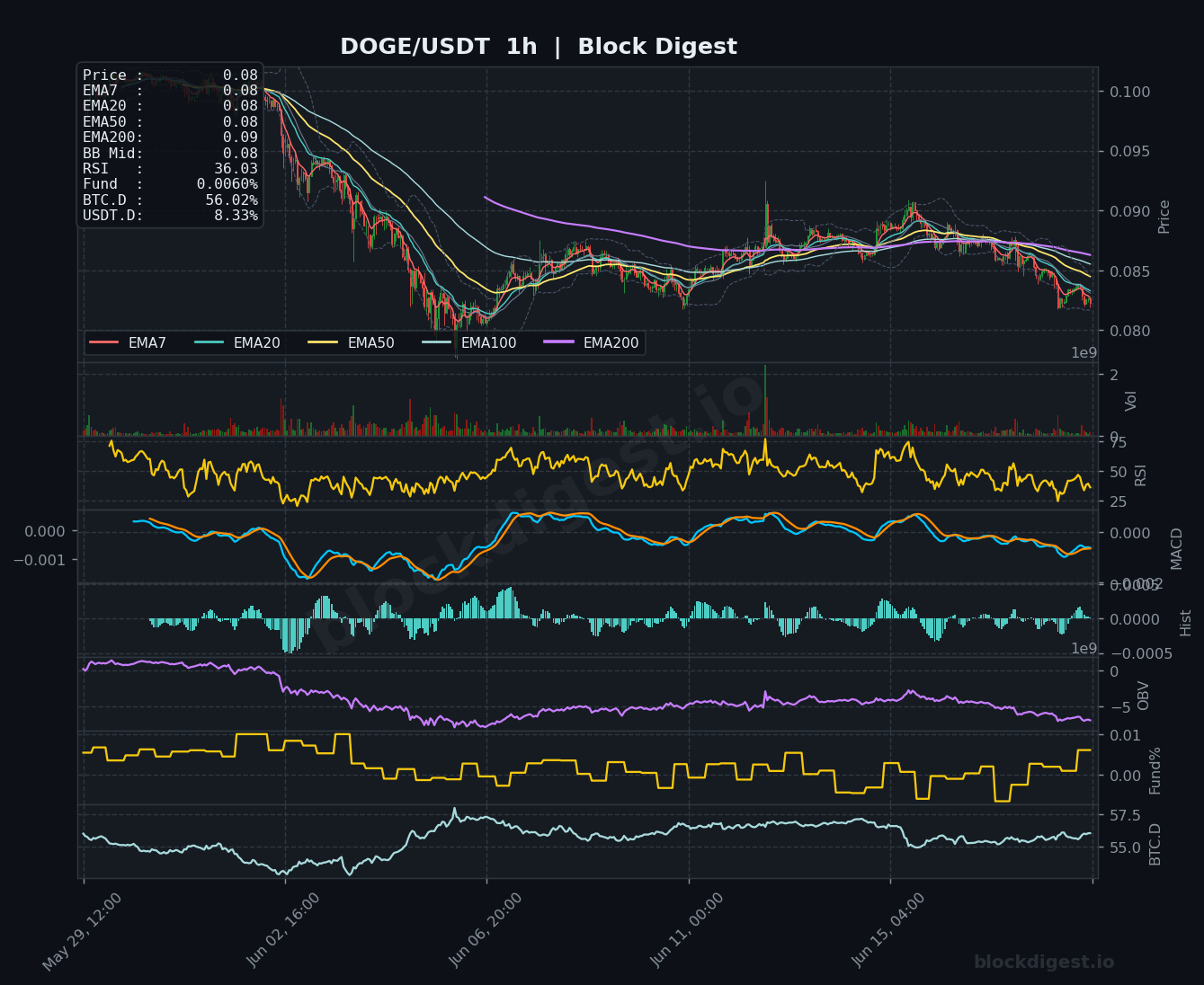Select the 'EMA7 : 0.08' info box row

point(170,91)
